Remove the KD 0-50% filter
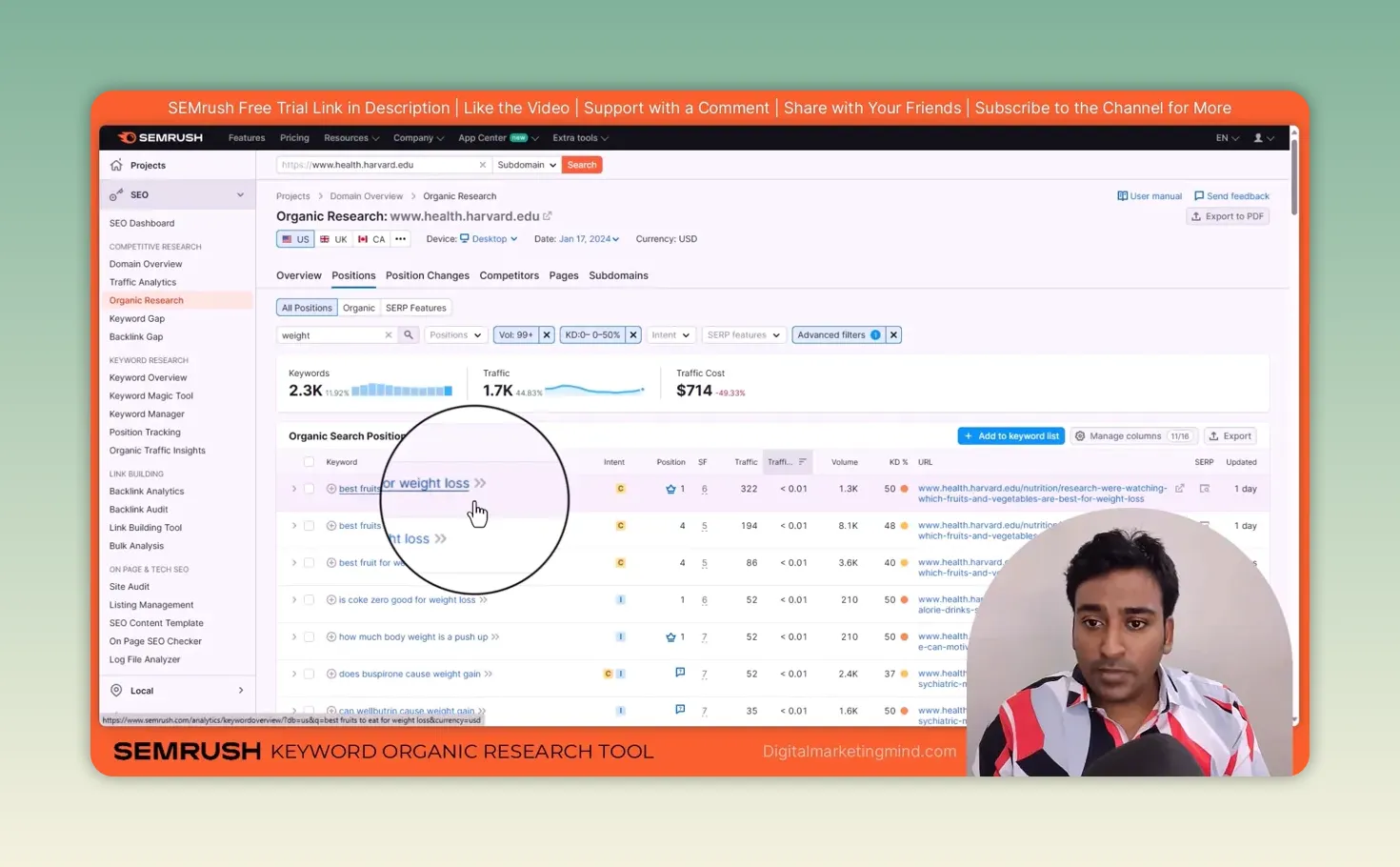Screen dimensions: 1400x867 pyautogui.click(x=633, y=335)
